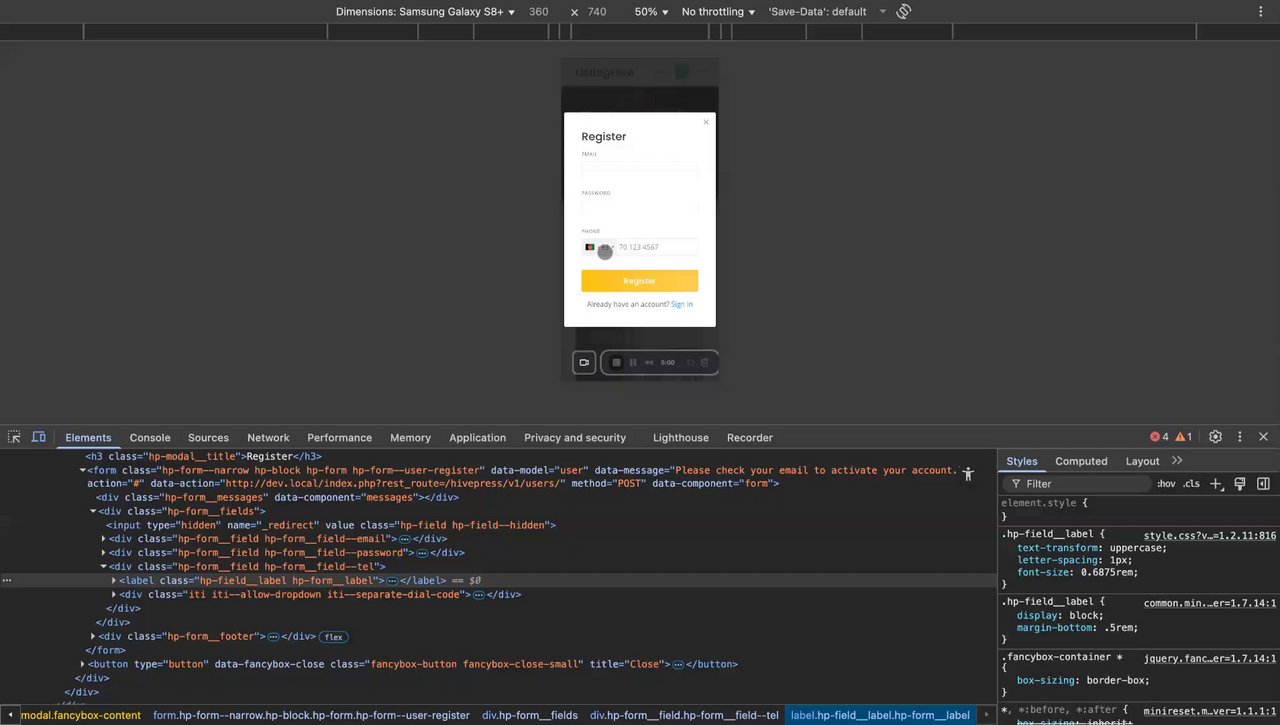The width and height of the screenshot is (1280, 725).
Task: Click the rotate screen icon
Action: [903, 12]
